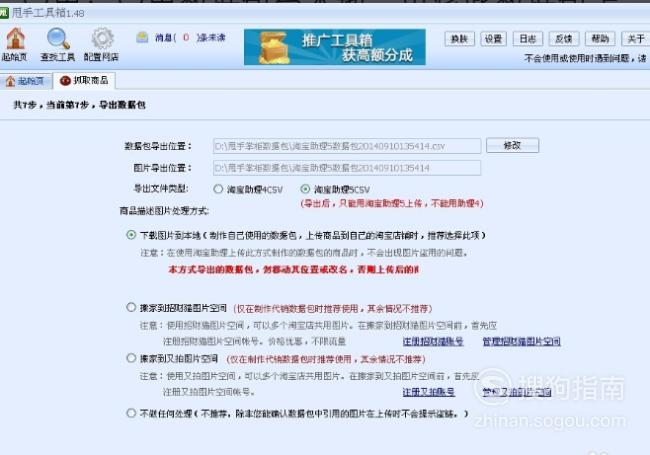Click the message envelope icon
Viewport: 650px width, 455px height.
142,38
